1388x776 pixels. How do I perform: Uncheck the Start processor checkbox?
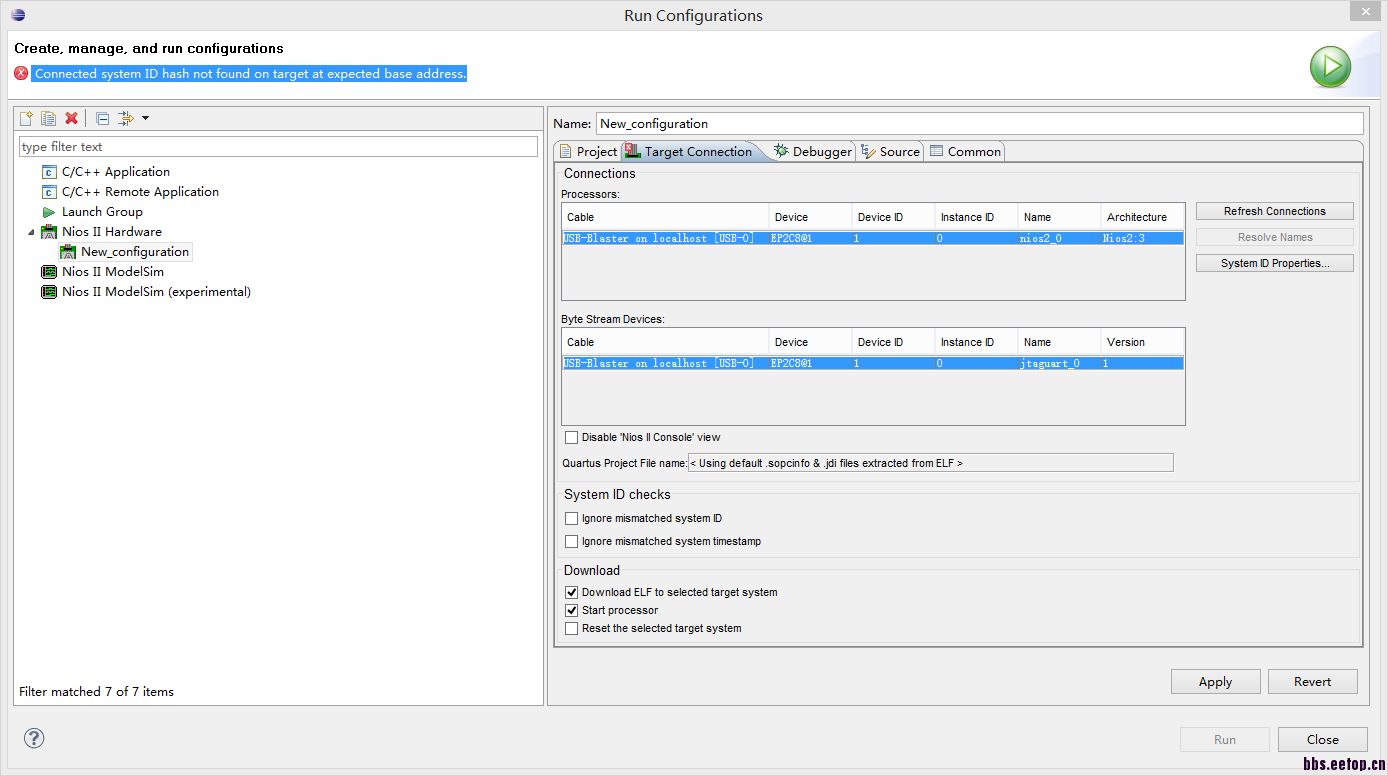coord(571,610)
